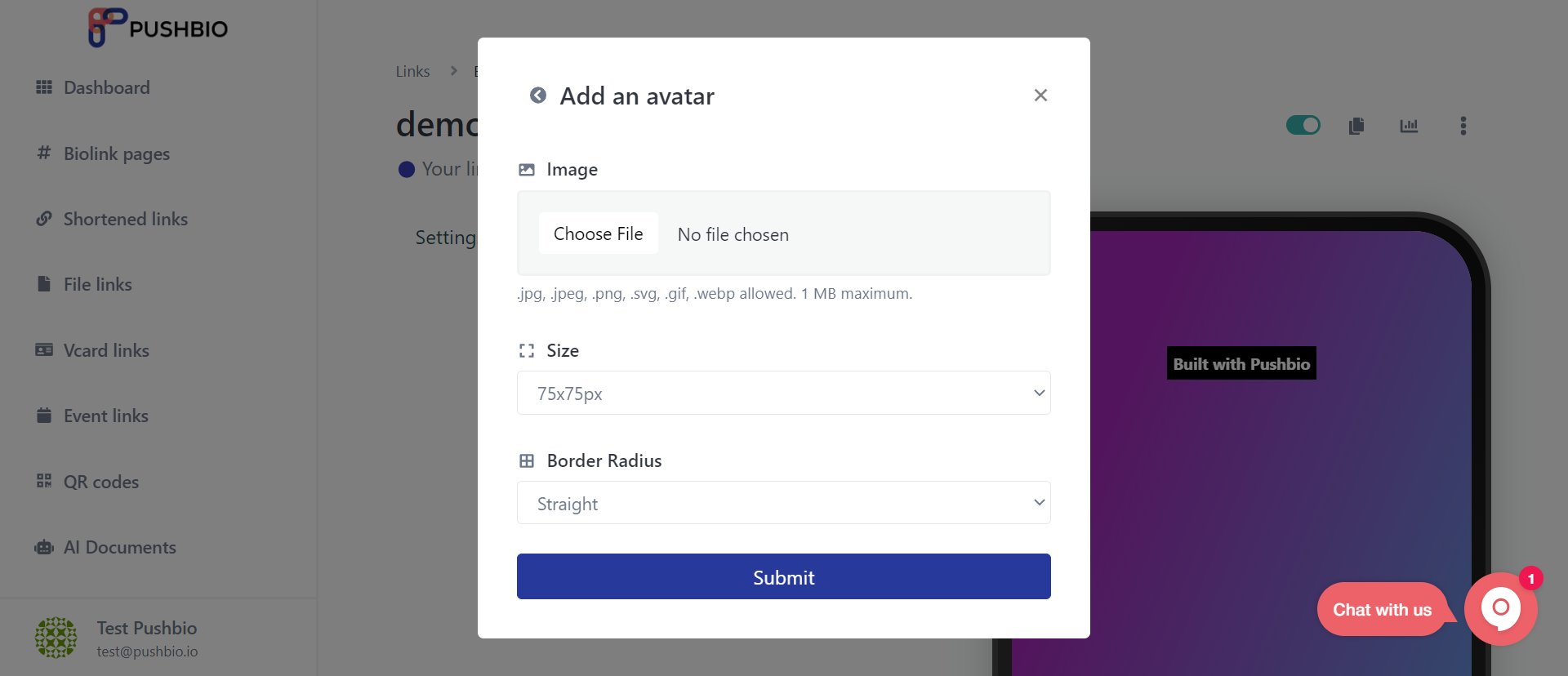This screenshot has height=676, width=1568.
Task: Click the Choose File button
Action: point(599,233)
